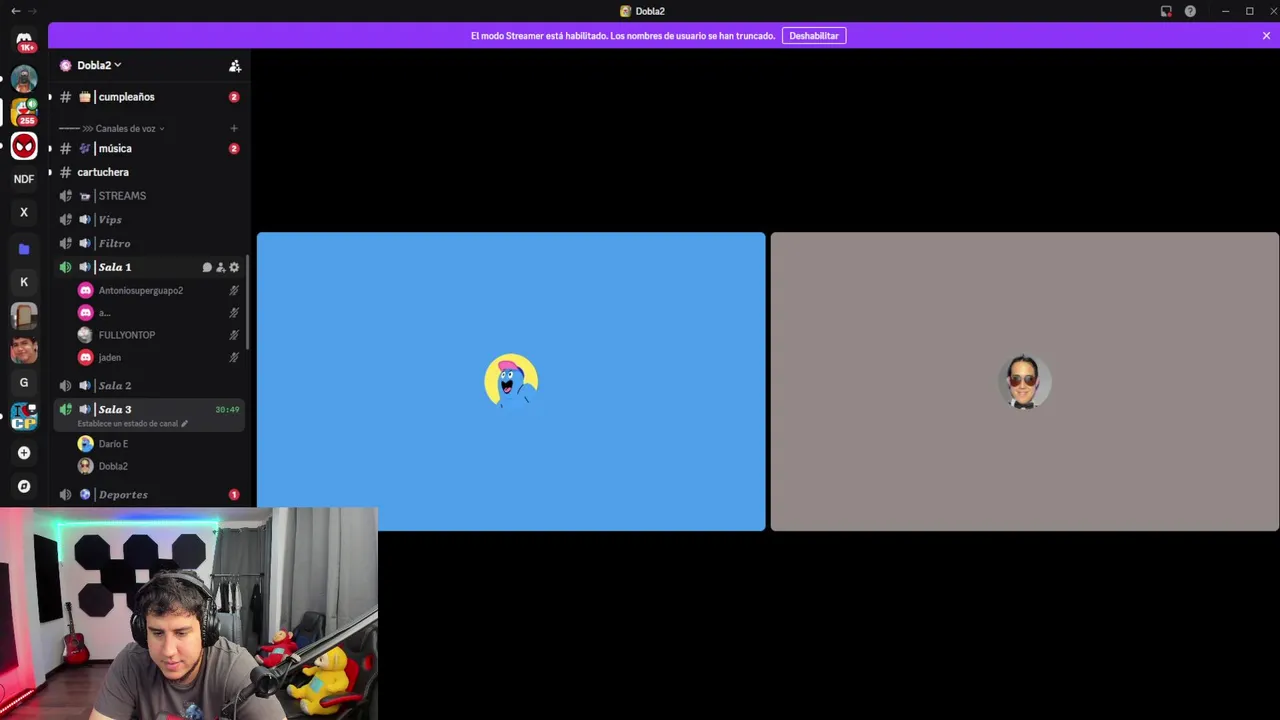Join the Sala 1 voice channel
1280x720 pixels.
click(x=149, y=267)
